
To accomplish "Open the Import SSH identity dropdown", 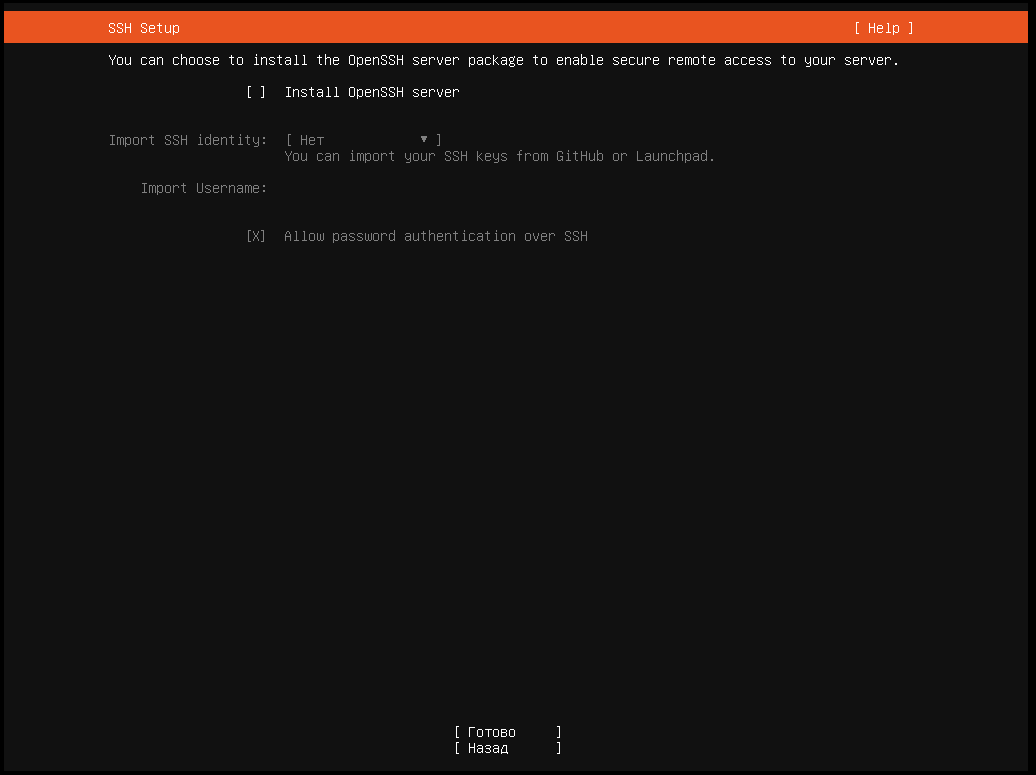I will click(363, 140).
